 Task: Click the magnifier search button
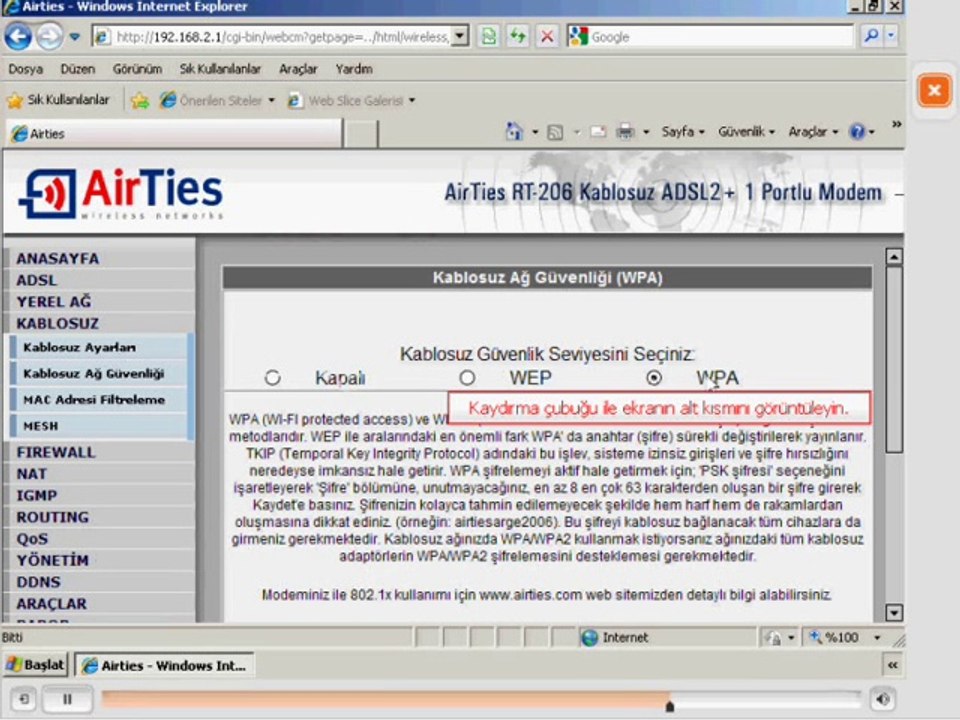tap(871, 36)
